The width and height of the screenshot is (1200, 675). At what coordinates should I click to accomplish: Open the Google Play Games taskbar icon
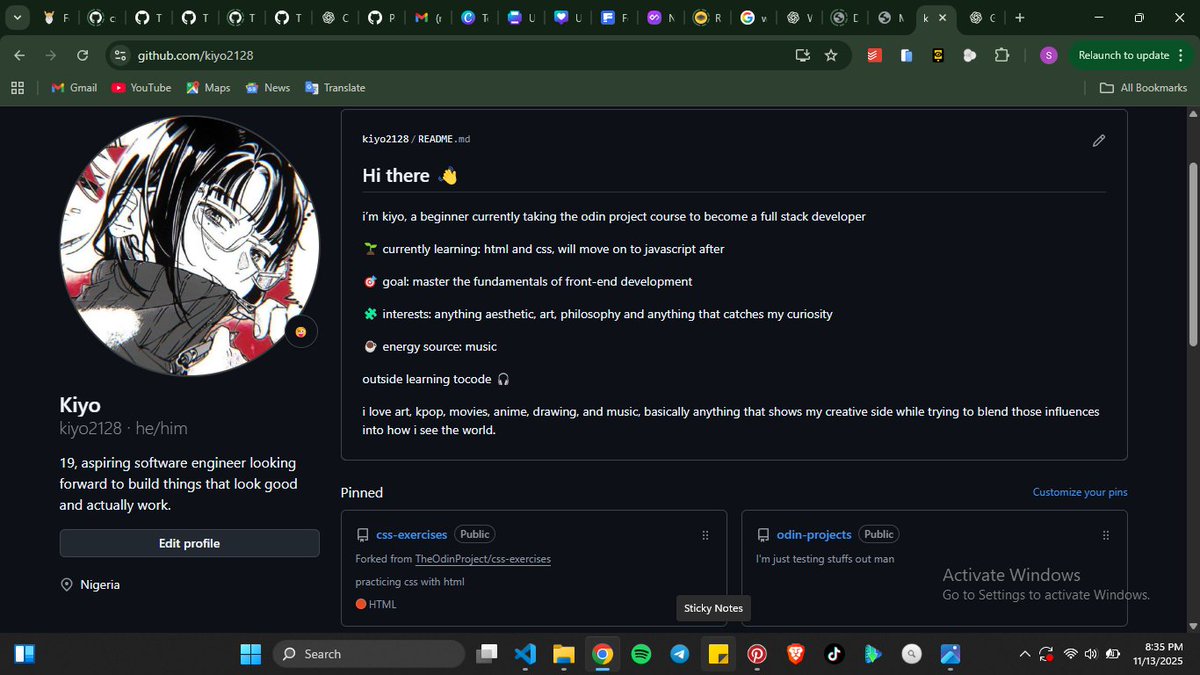pyautogui.click(x=873, y=654)
